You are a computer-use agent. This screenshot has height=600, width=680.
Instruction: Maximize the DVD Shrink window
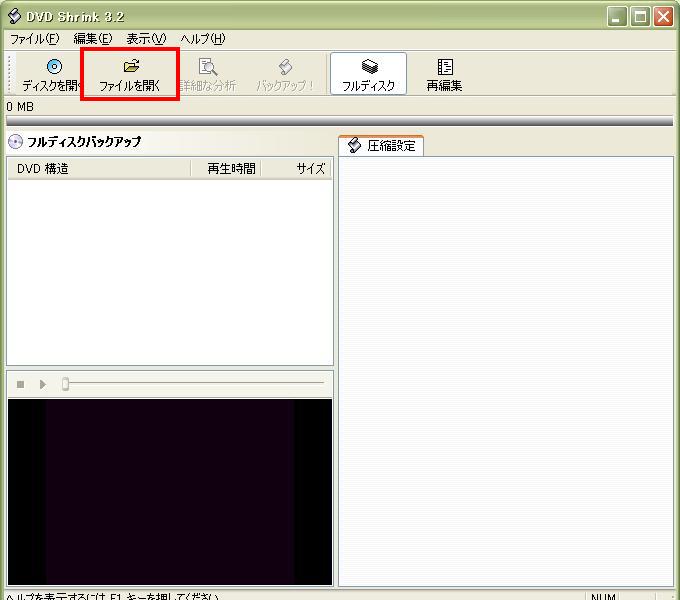pyautogui.click(x=640, y=17)
